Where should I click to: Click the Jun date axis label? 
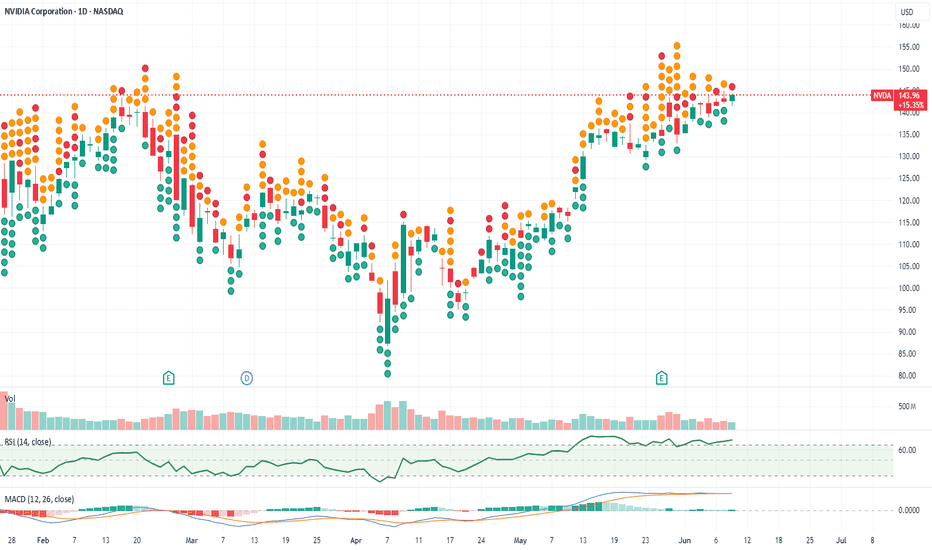[x=685, y=540]
